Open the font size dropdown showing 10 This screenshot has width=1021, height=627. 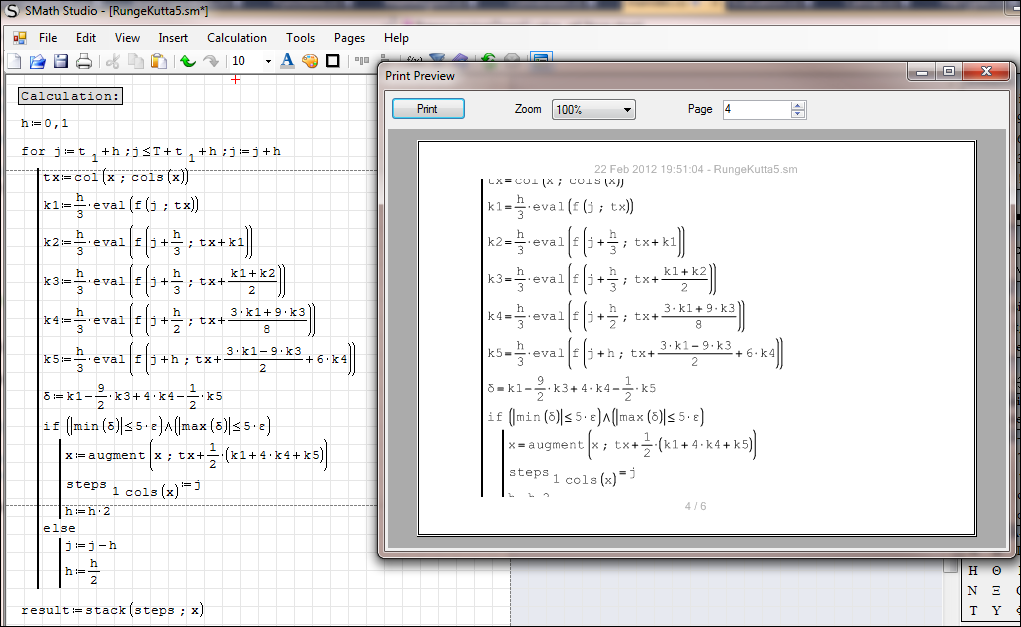267,62
